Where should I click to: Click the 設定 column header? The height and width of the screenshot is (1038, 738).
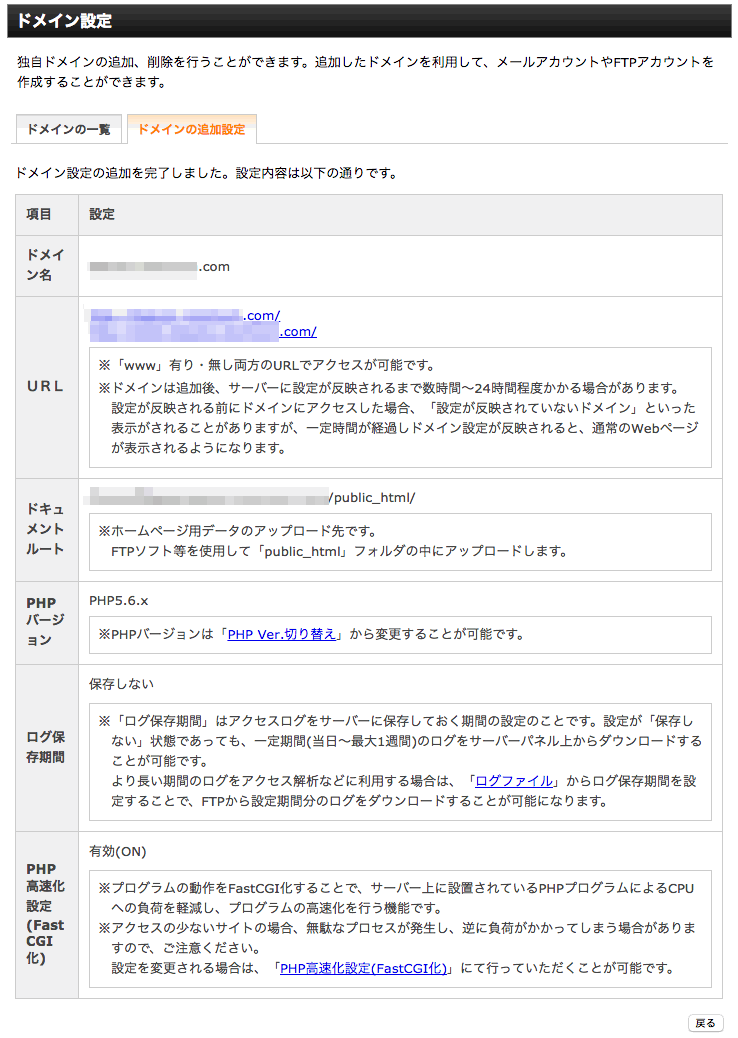[x=102, y=215]
